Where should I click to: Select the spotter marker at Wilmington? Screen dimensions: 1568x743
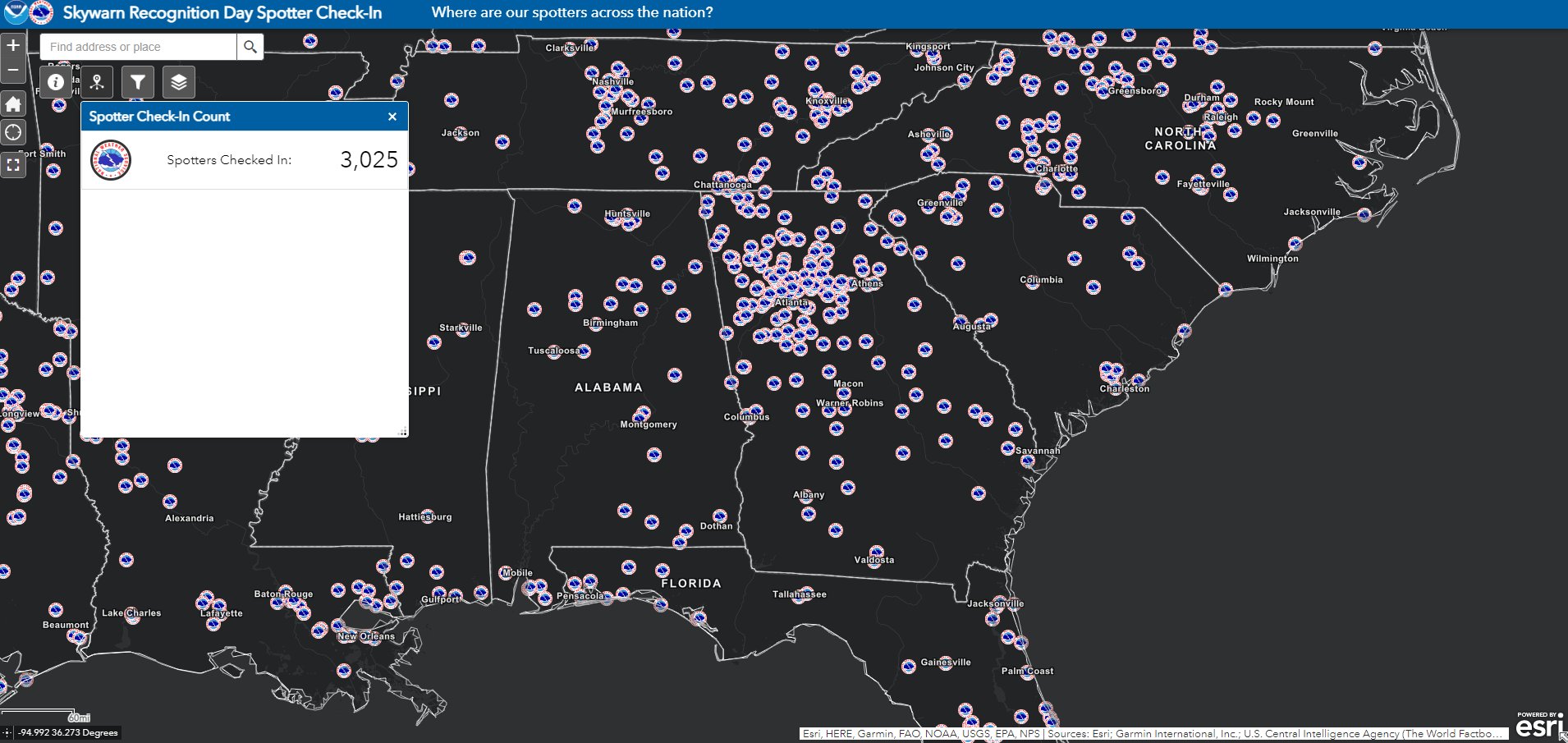[1295, 244]
